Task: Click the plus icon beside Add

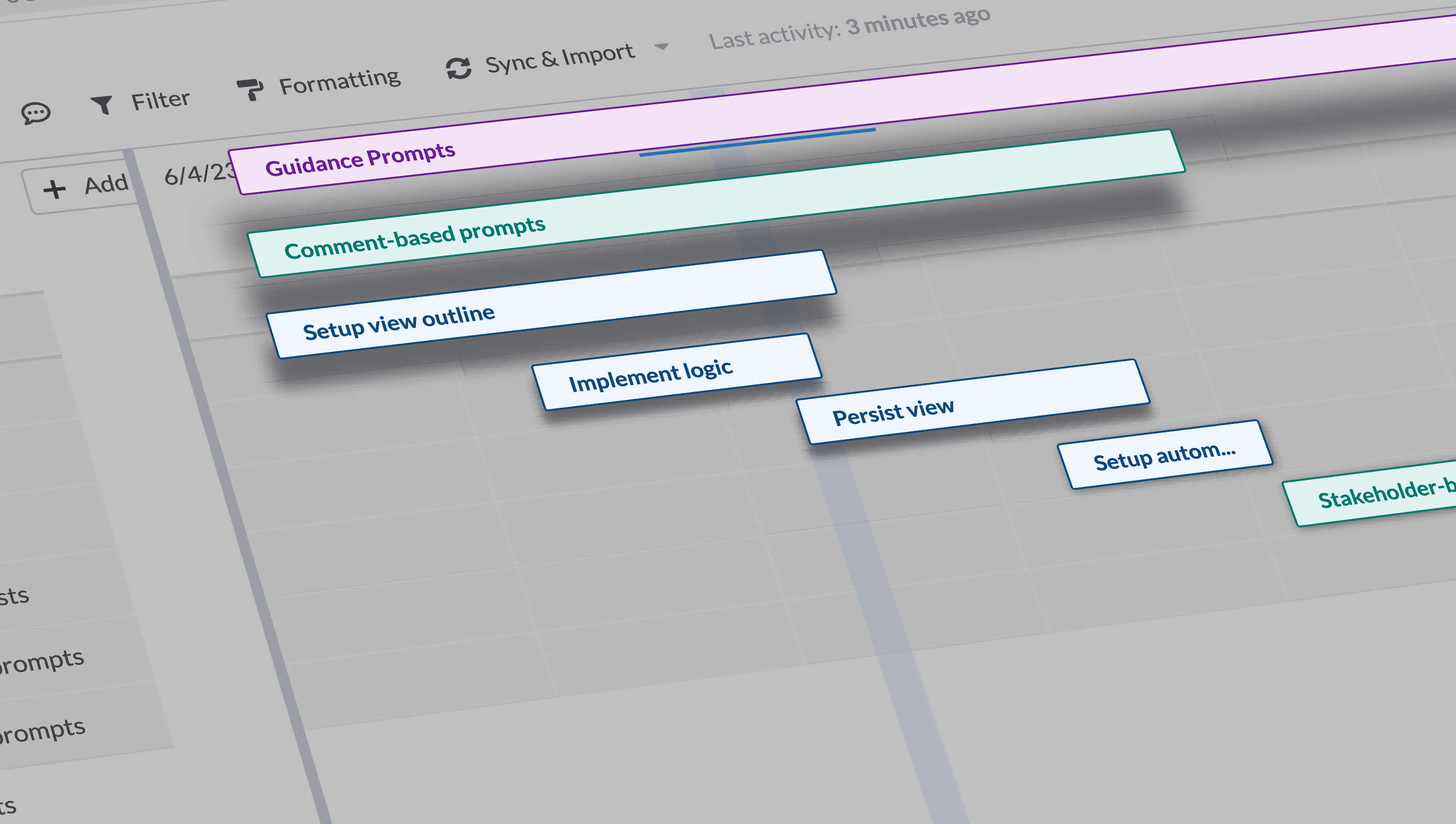Action: [54, 189]
